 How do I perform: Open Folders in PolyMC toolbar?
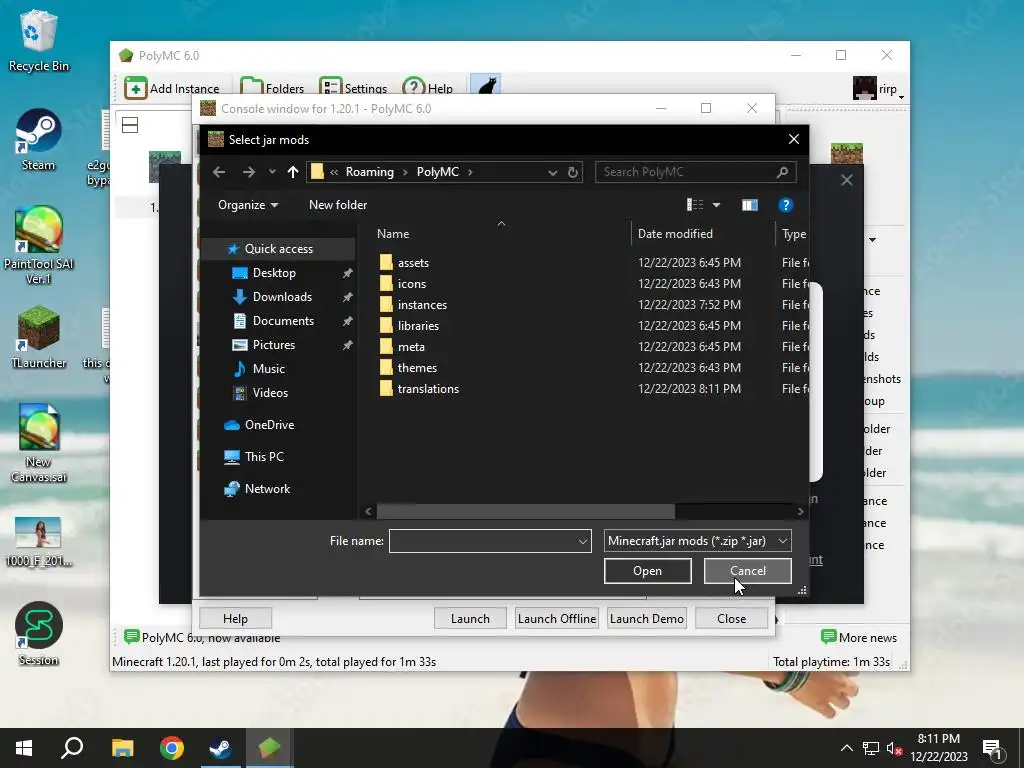(272, 88)
